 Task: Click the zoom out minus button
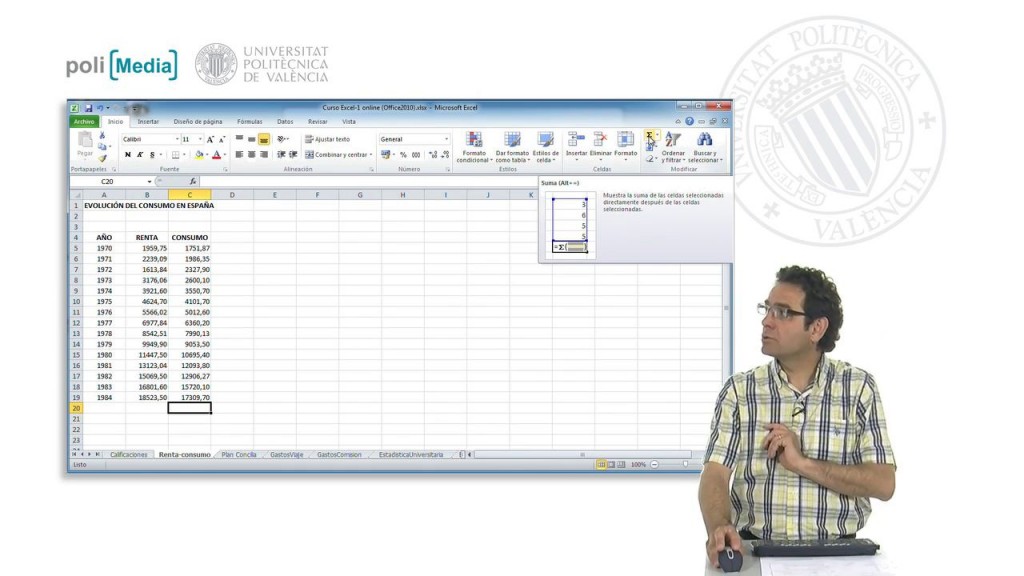pos(654,464)
